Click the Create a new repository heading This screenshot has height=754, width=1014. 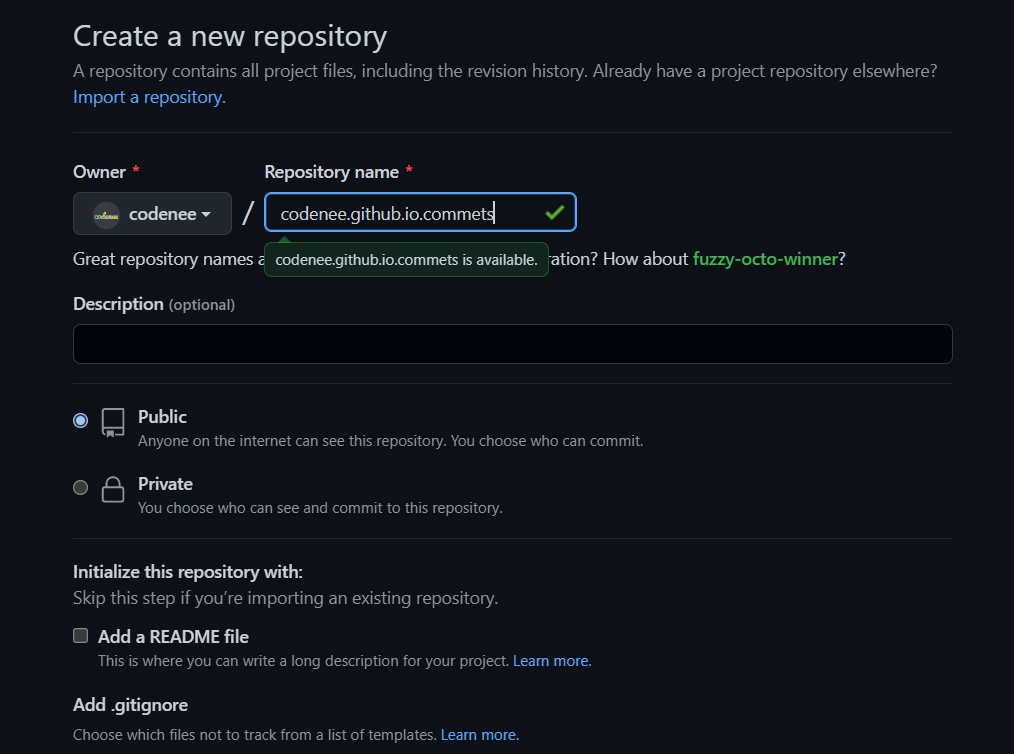[230, 36]
